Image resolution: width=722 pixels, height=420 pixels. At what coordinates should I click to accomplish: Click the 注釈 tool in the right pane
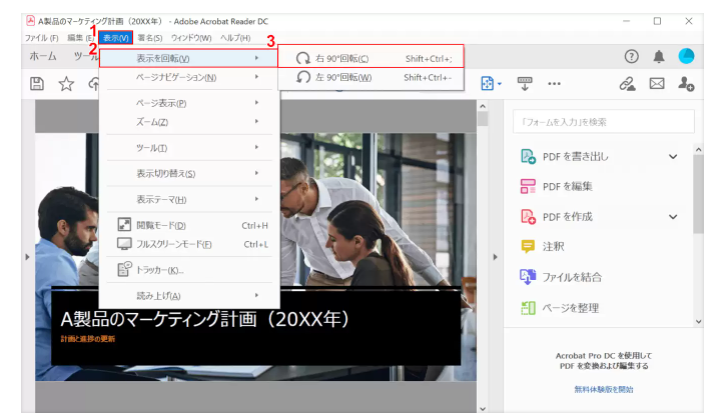(553, 246)
